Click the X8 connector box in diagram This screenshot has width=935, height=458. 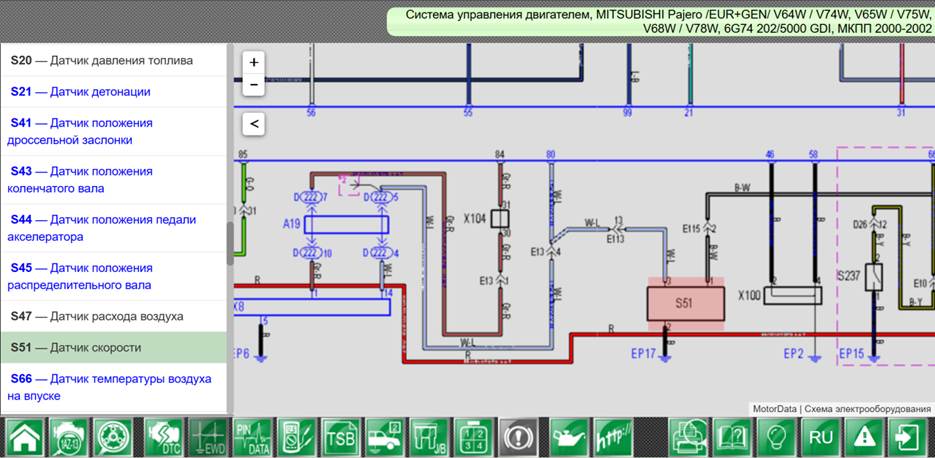(312, 307)
